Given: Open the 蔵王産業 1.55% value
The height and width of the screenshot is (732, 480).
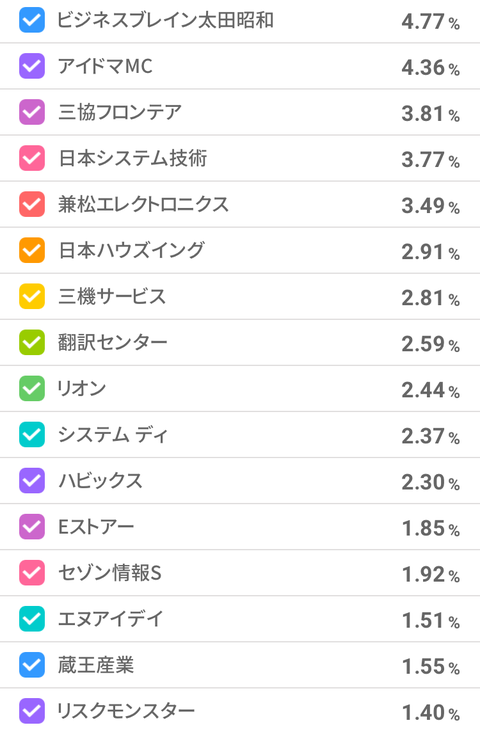Looking at the screenshot, I should coord(431,666).
